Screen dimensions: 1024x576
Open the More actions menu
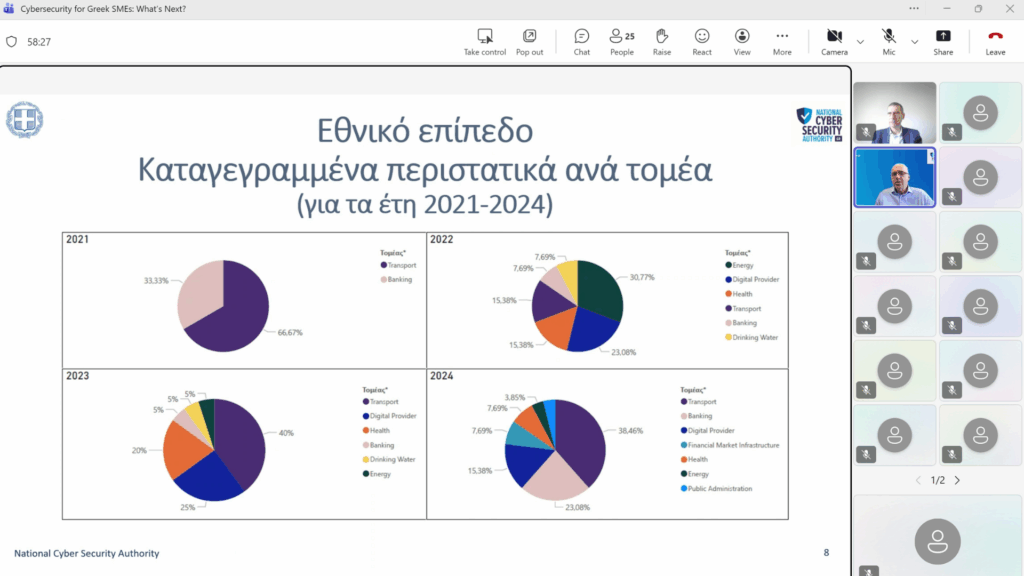(x=782, y=41)
